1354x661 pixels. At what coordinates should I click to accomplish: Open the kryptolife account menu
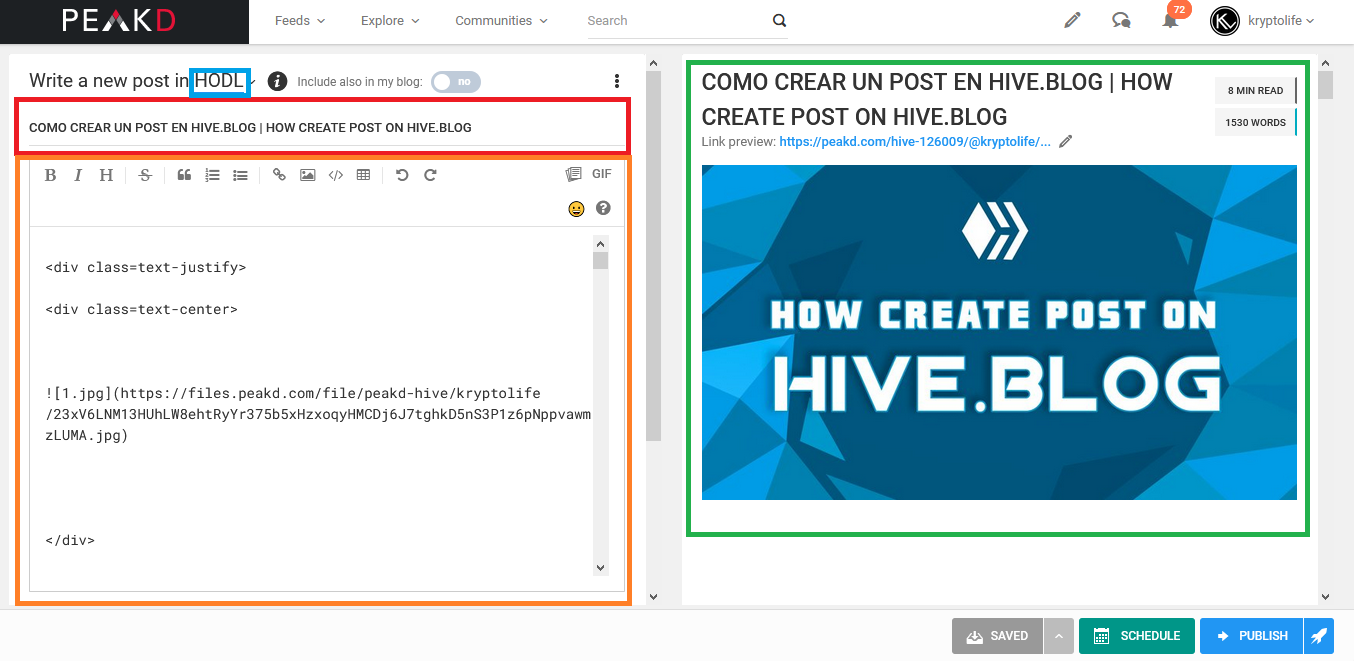coord(1262,21)
